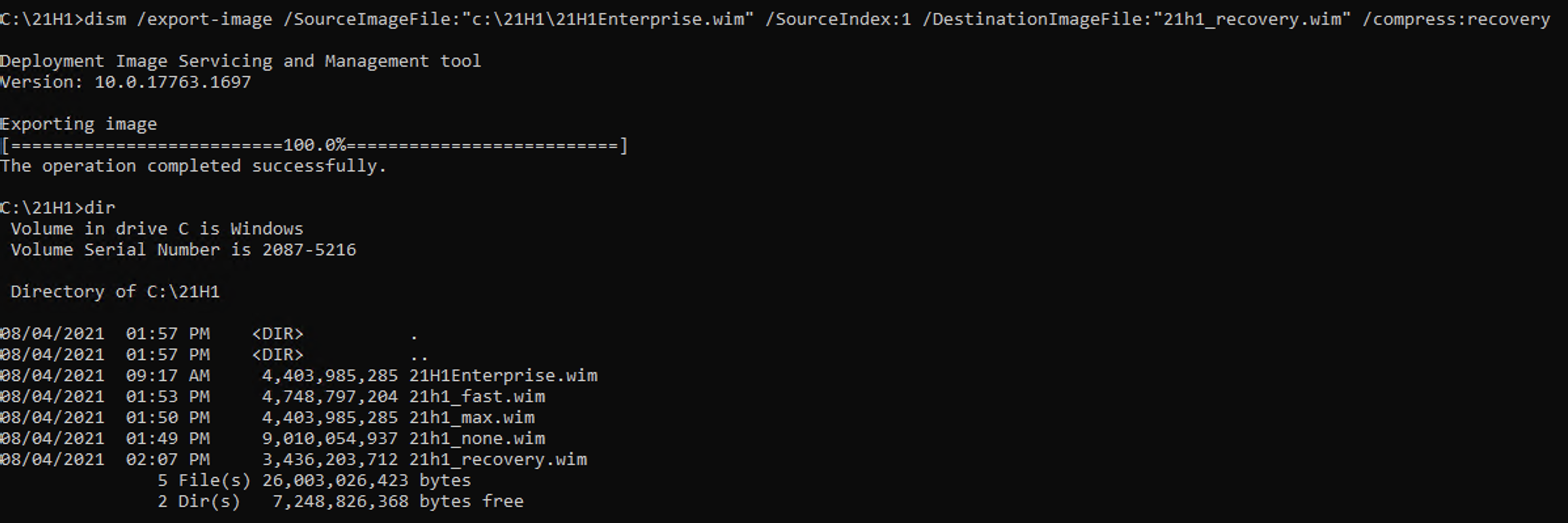Screen dimensions: 1568x523
Task: Click the 21h1_max.wim file entry
Action: (472, 417)
